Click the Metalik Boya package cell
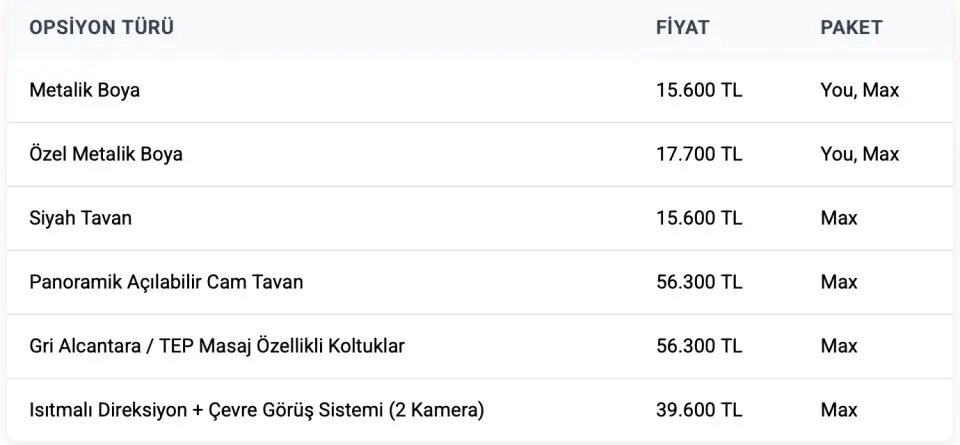960x445 pixels. [x=859, y=91]
